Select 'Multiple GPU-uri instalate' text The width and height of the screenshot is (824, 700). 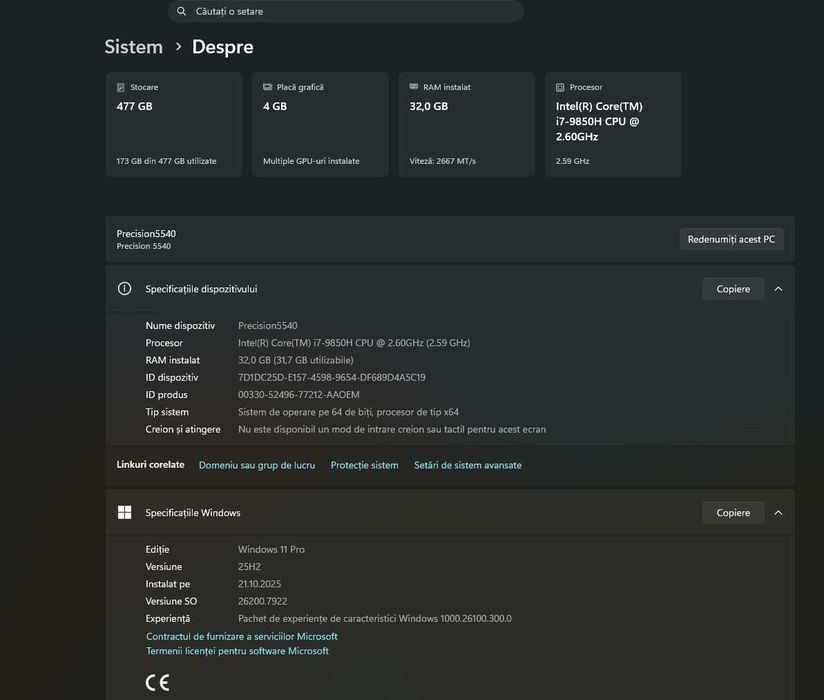coord(311,161)
